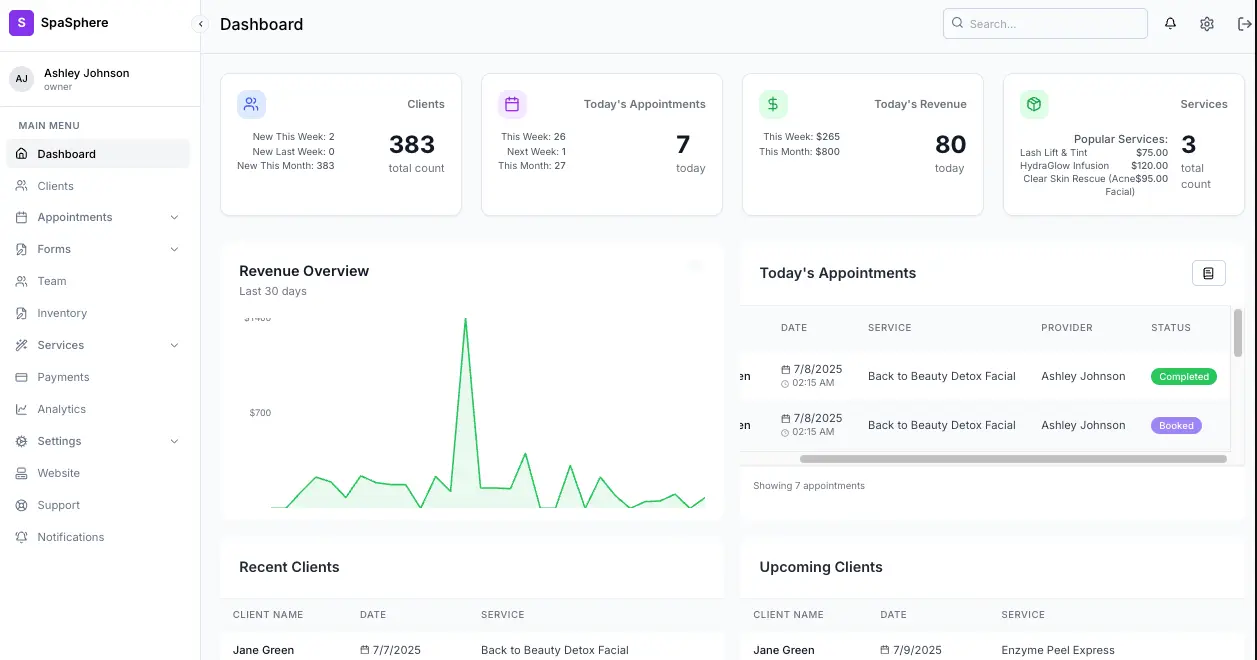Image resolution: width=1257 pixels, height=660 pixels.
Task: Open the Payments menu item
Action: (x=63, y=377)
